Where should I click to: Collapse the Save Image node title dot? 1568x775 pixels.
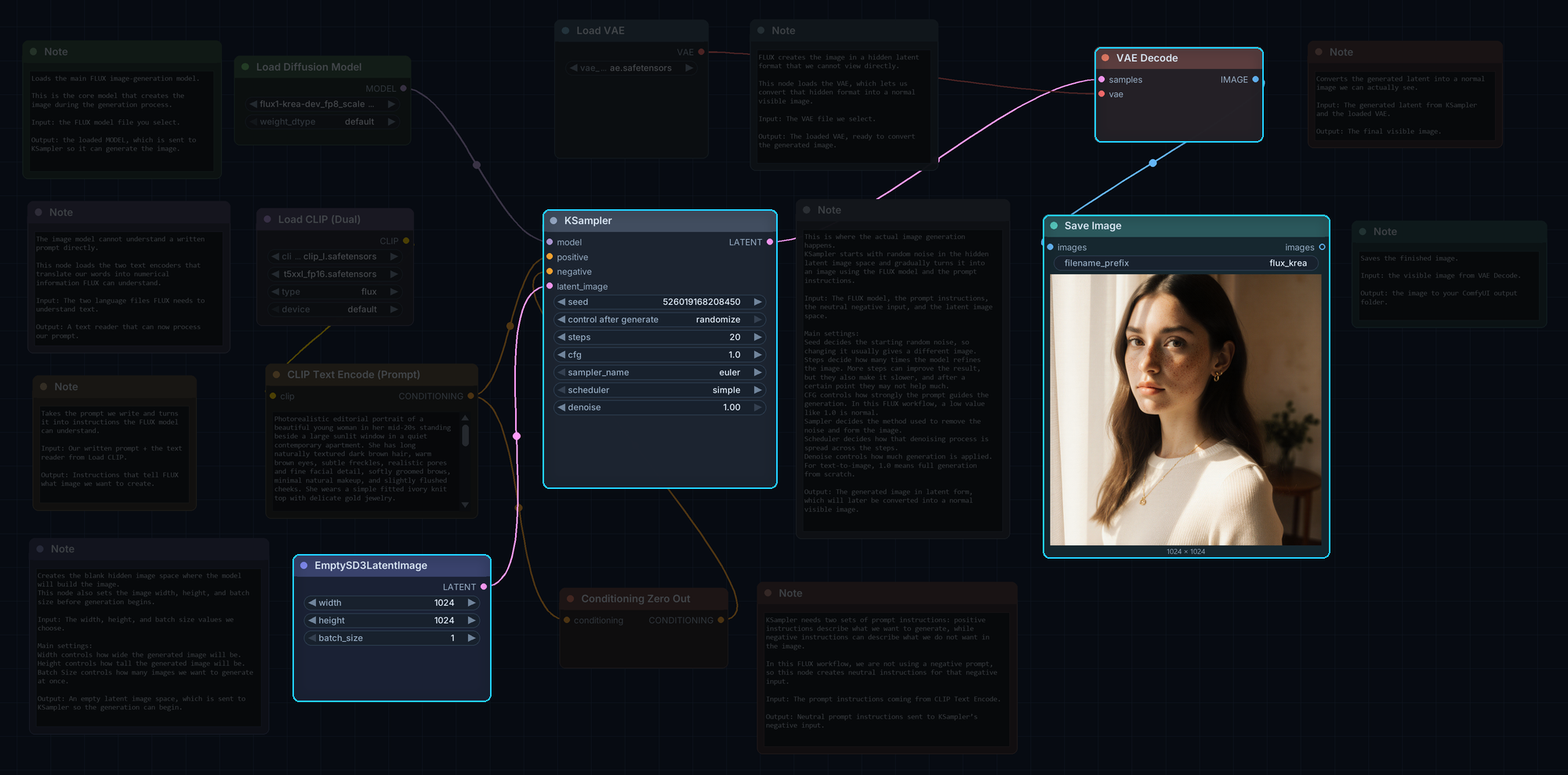pos(1054,226)
